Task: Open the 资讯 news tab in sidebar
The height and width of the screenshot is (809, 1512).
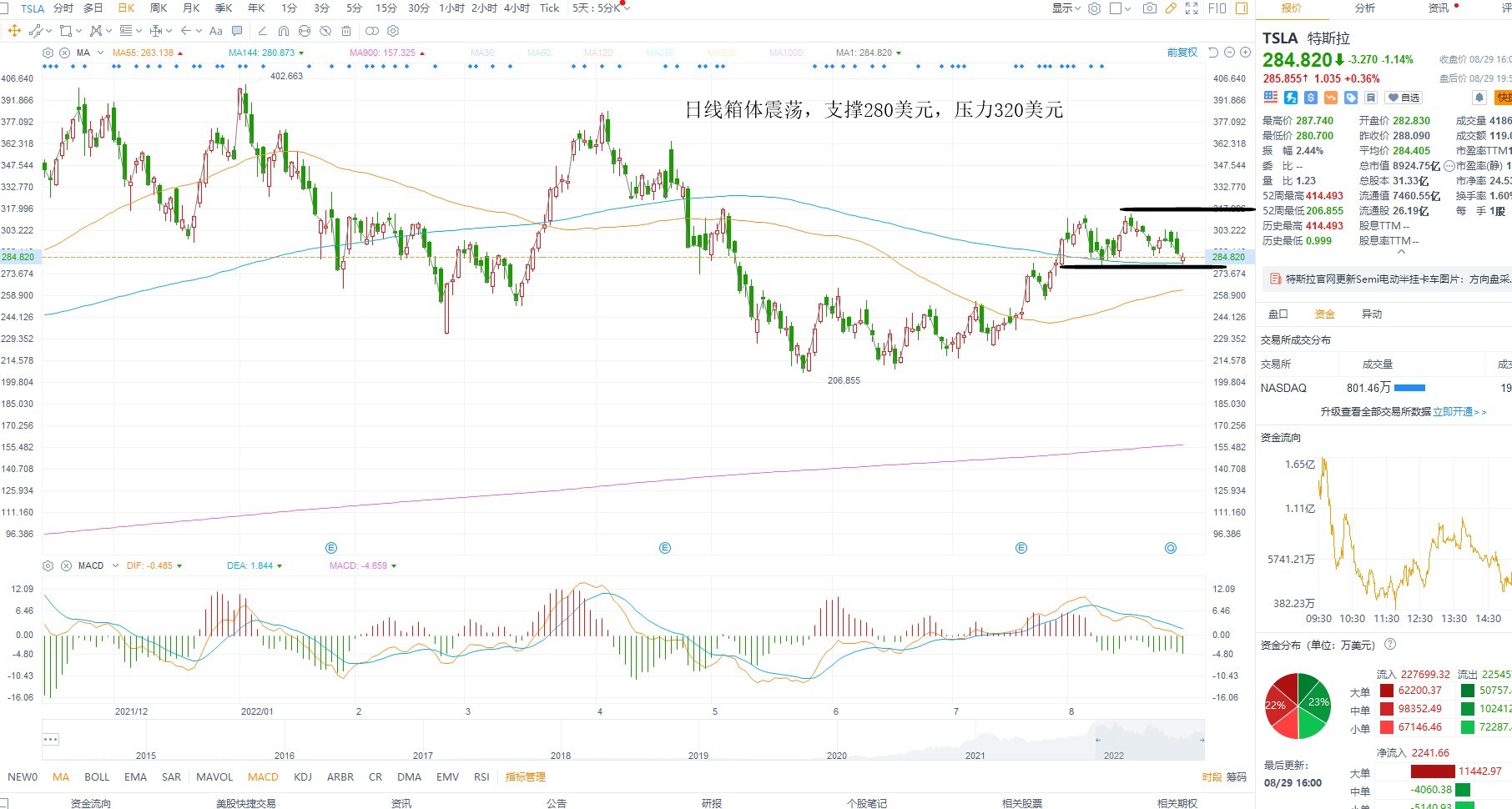Action: coord(1439,8)
